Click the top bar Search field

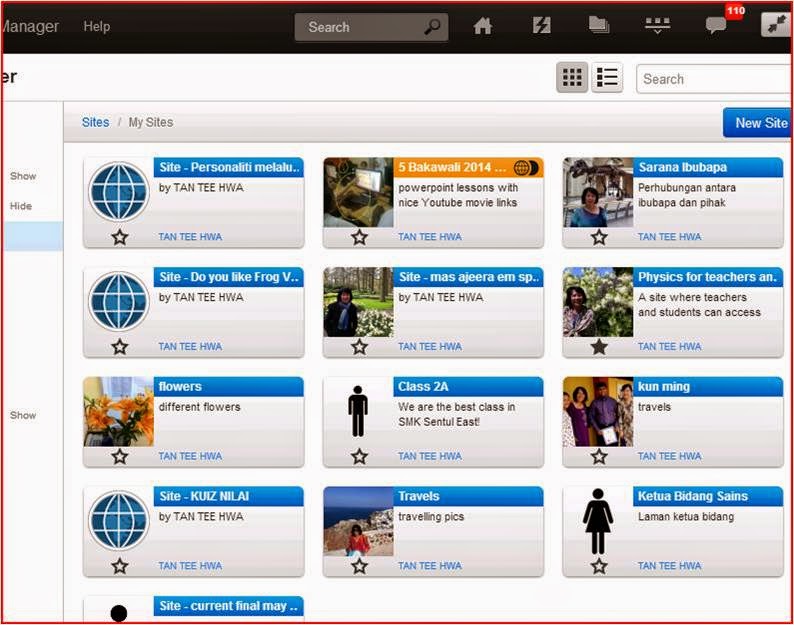tap(371, 27)
